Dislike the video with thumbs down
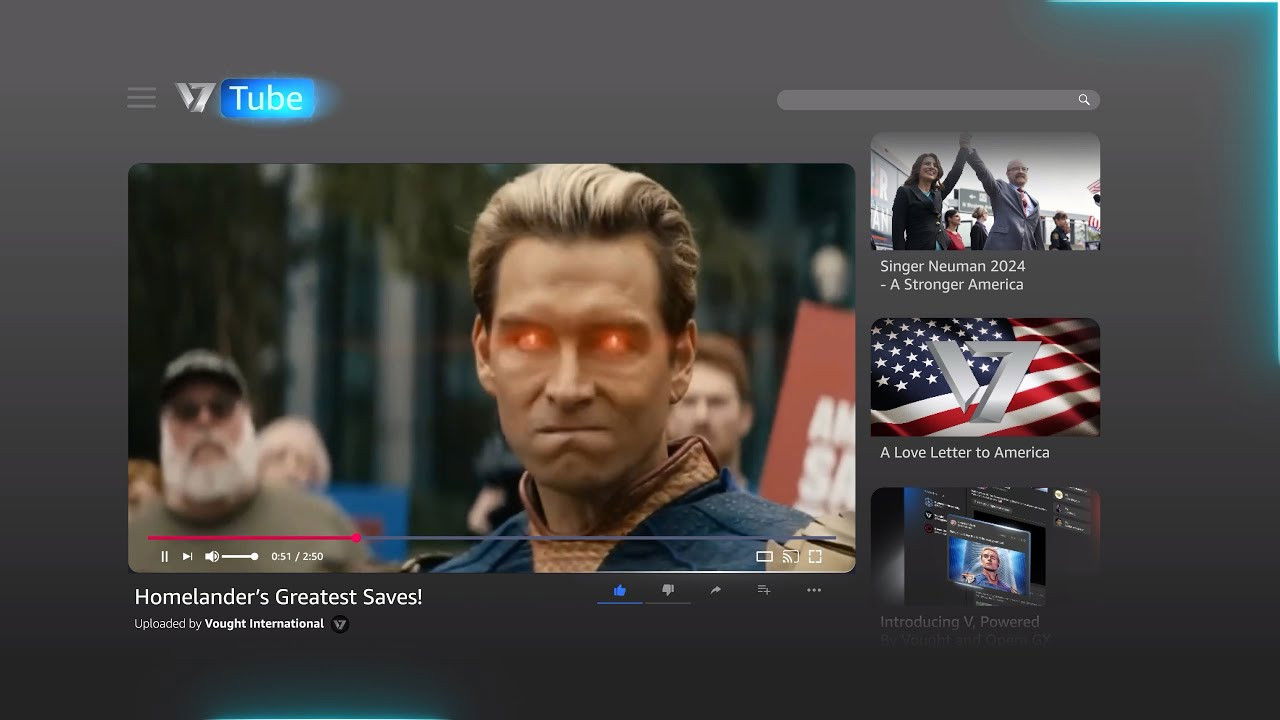This screenshot has width=1280, height=720. coord(668,591)
